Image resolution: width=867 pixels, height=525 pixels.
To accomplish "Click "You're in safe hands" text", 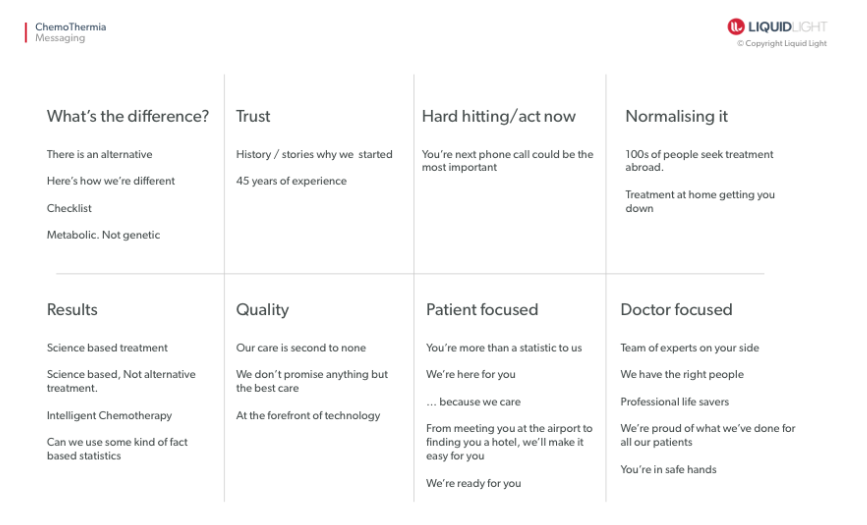I will click(x=668, y=469).
